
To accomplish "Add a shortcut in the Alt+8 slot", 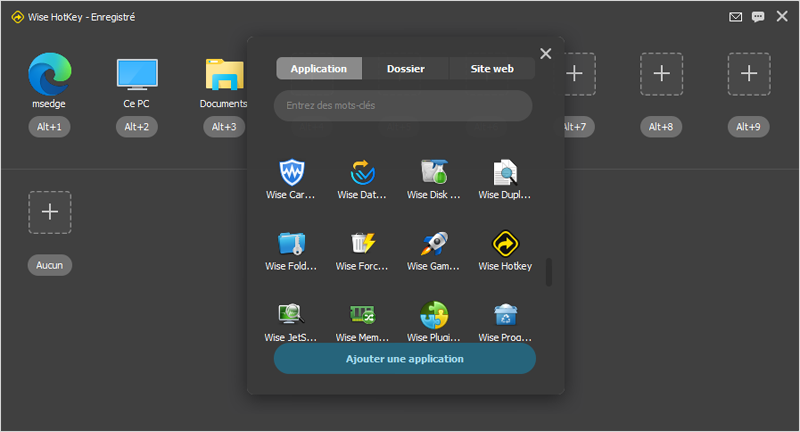I will (662, 73).
